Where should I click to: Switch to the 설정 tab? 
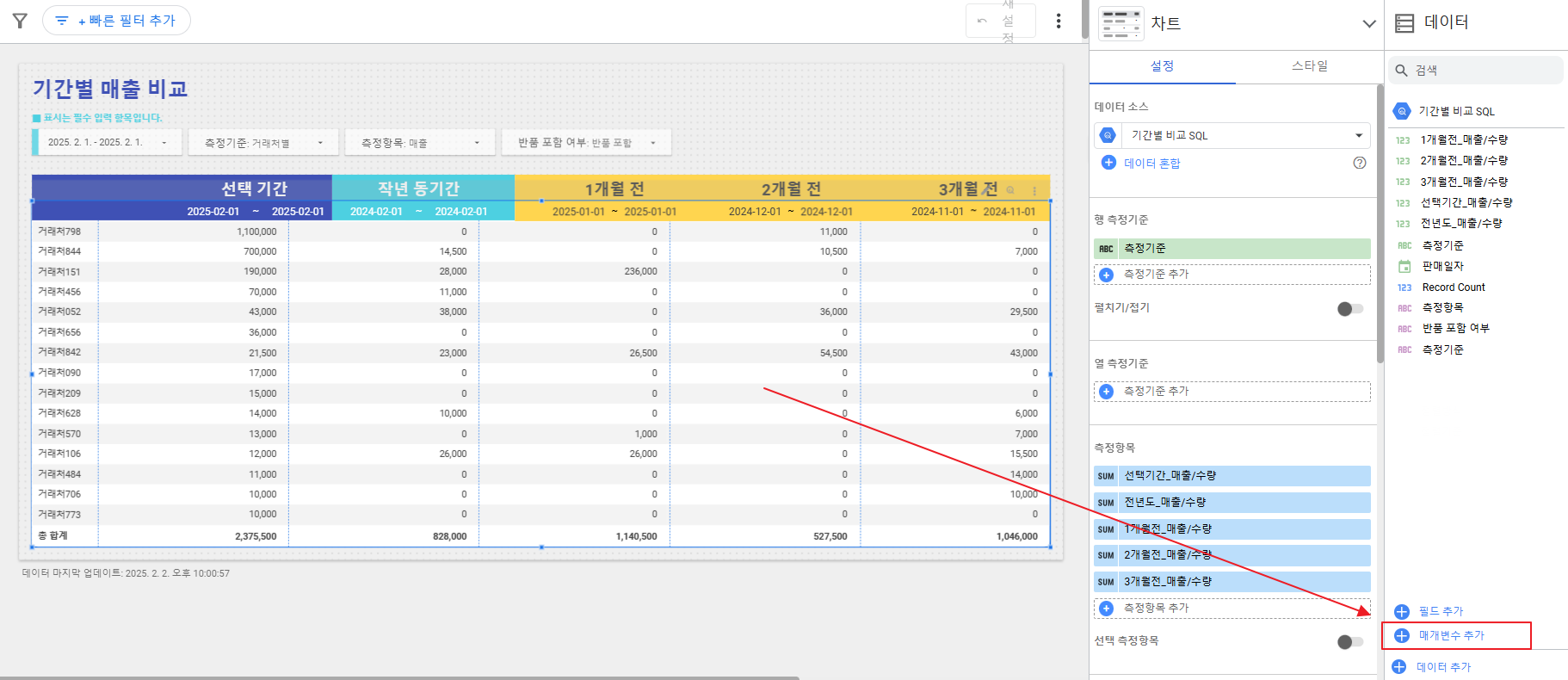[1162, 66]
